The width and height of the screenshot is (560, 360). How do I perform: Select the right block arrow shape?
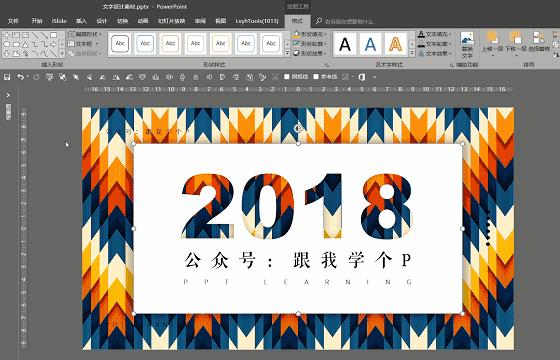point(53,44)
